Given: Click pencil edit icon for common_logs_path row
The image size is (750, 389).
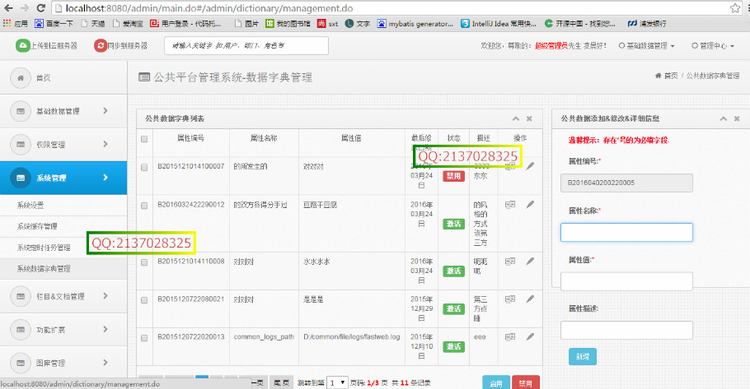Looking at the screenshot, I should 530,337.
